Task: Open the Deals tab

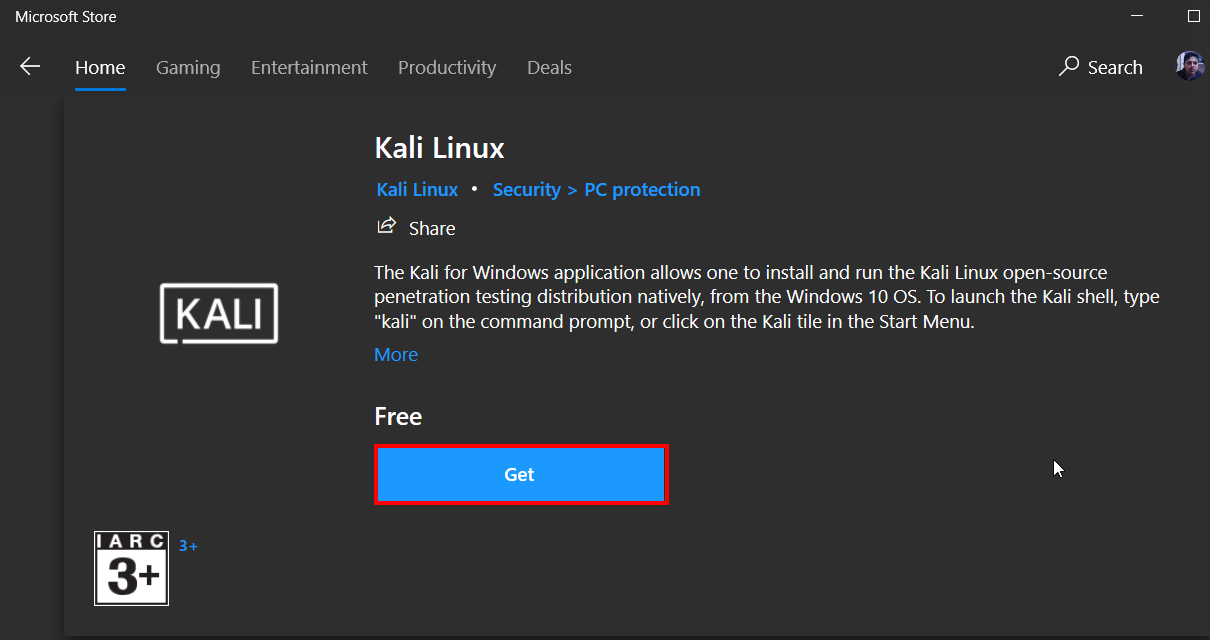Action: pyautogui.click(x=549, y=68)
